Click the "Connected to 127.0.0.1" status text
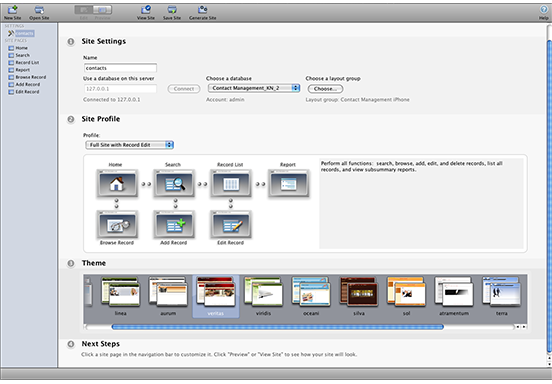The width and height of the screenshot is (552, 384). [112, 100]
